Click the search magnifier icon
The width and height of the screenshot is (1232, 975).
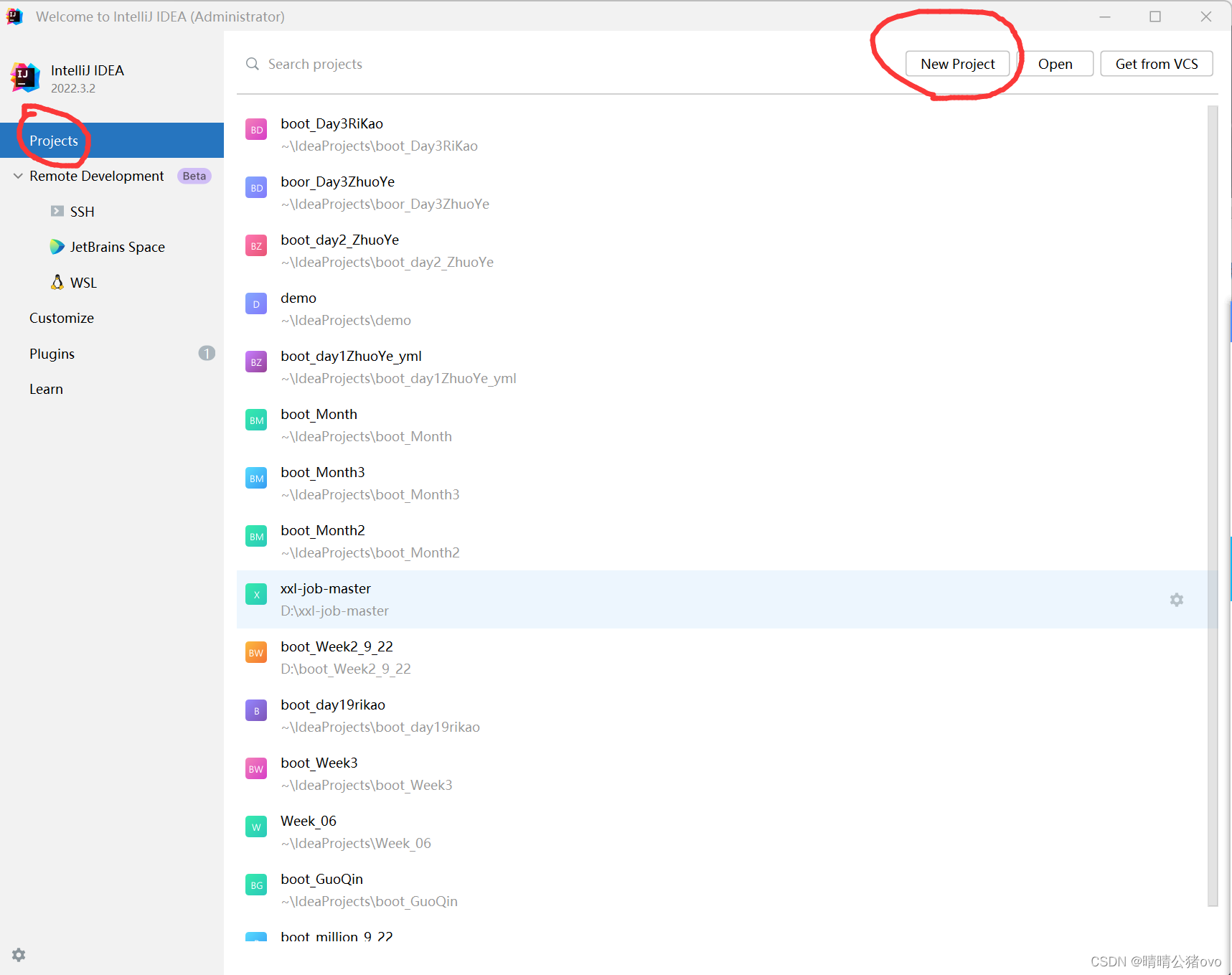[x=253, y=64]
